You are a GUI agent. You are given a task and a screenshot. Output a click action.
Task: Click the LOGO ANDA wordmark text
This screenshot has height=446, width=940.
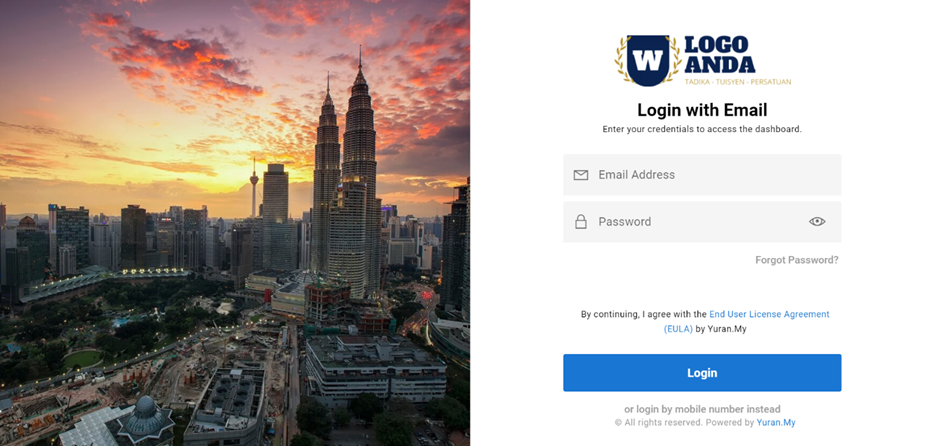click(719, 55)
